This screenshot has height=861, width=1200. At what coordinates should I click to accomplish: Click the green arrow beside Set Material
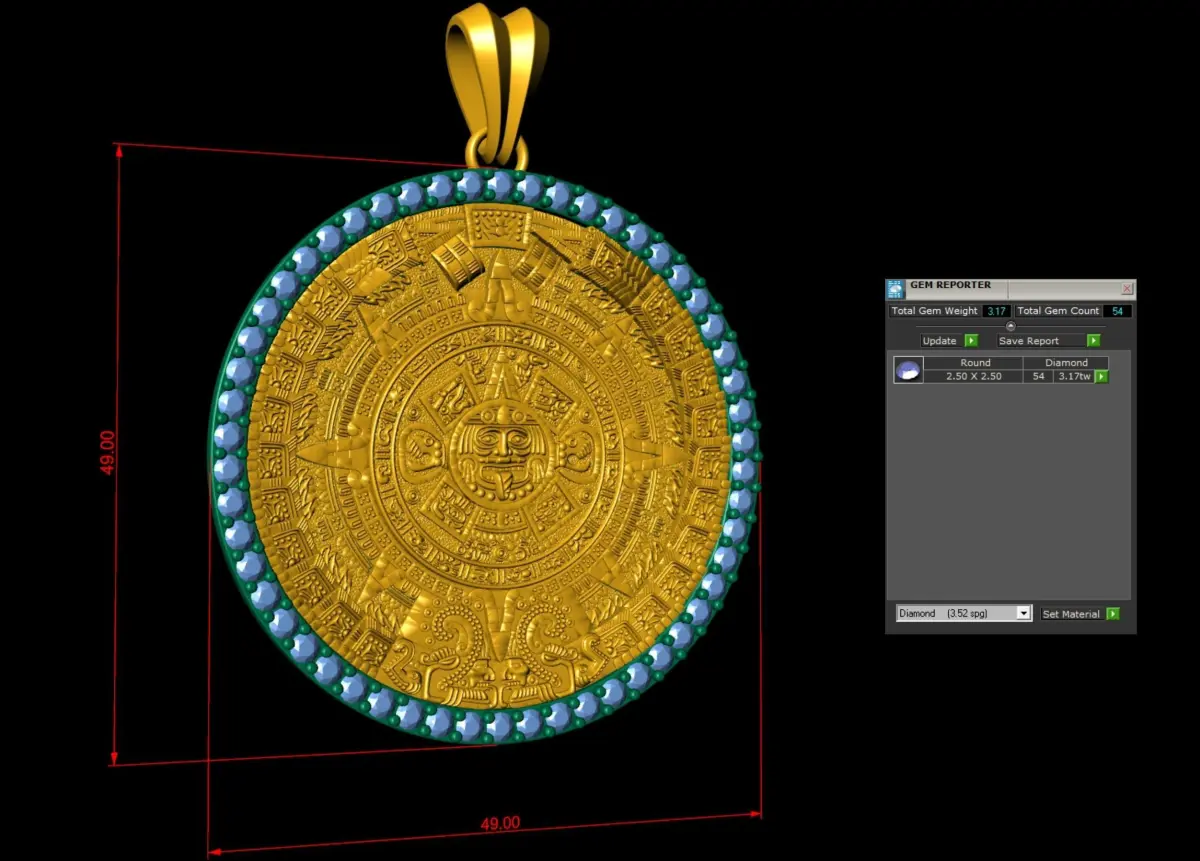click(x=1113, y=614)
